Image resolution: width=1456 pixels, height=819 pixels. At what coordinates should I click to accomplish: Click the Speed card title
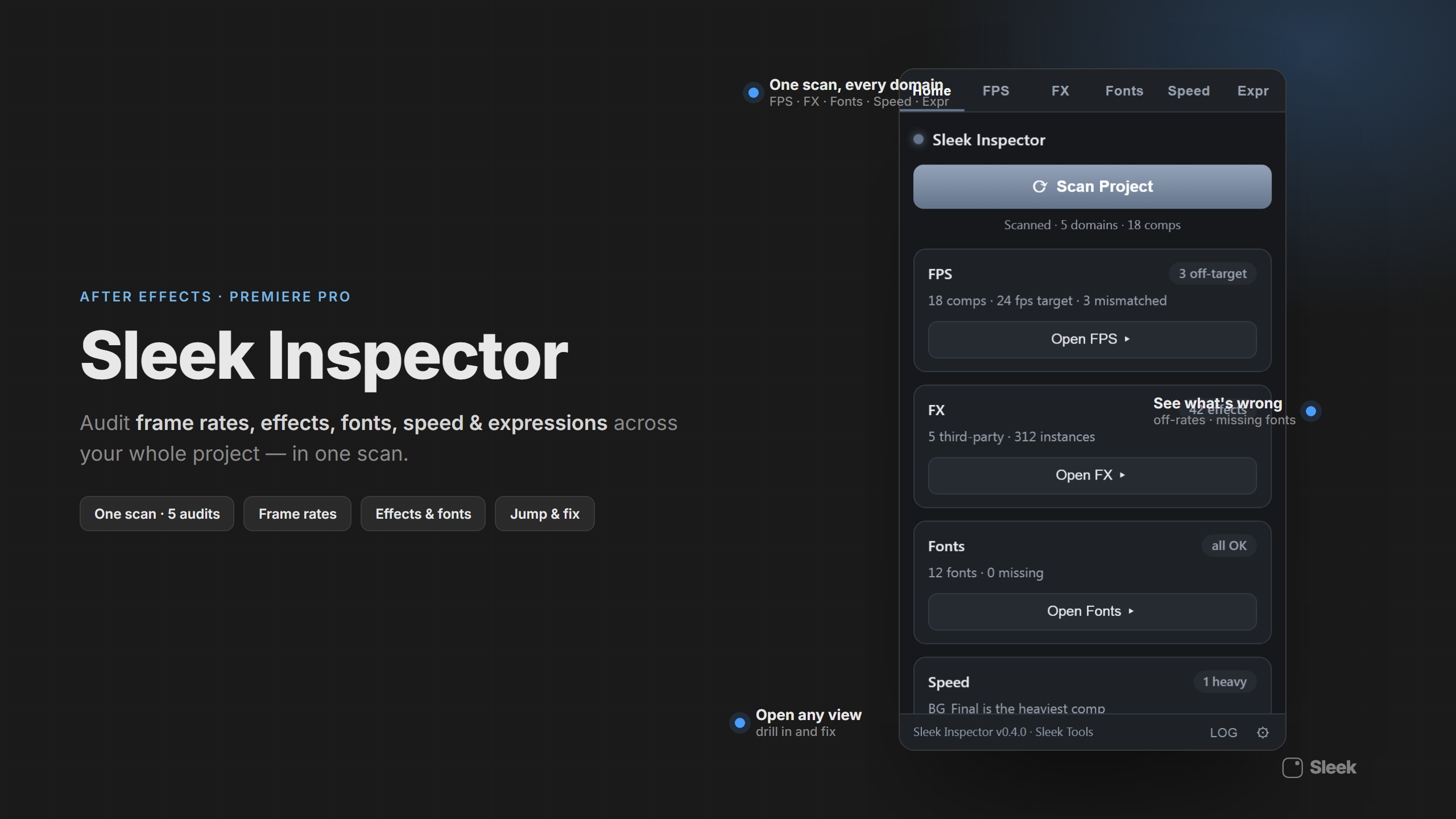tap(948, 682)
